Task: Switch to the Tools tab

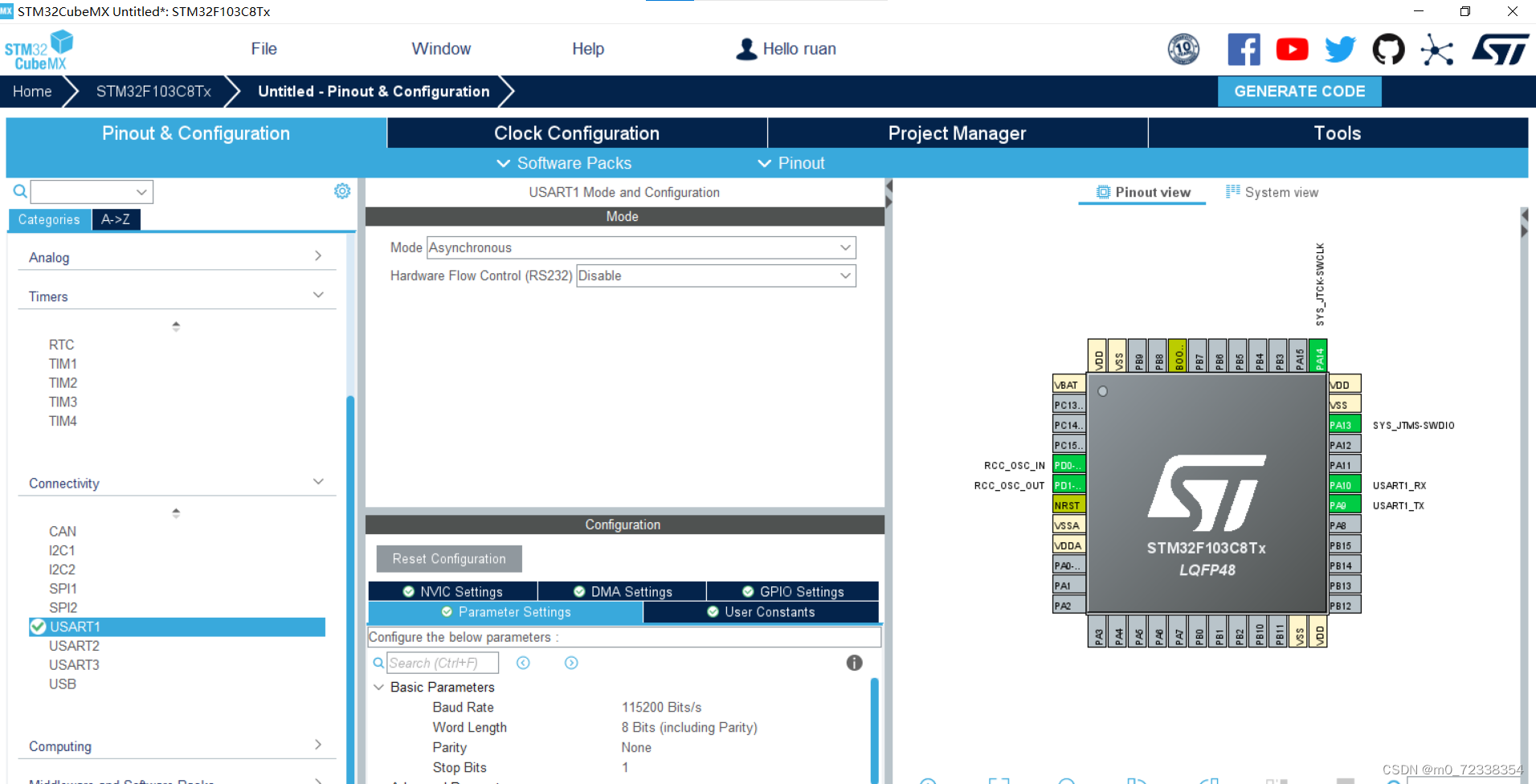Action: [x=1338, y=133]
